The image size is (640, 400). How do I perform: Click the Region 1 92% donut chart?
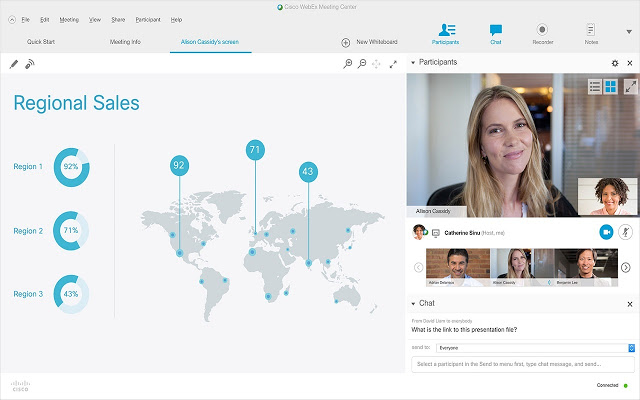[71, 167]
